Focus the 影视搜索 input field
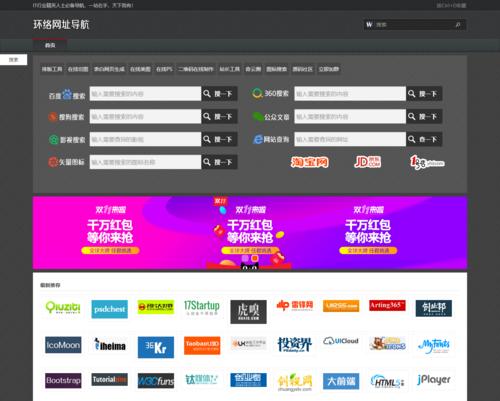The height and width of the screenshot is (401, 500). tap(145, 139)
